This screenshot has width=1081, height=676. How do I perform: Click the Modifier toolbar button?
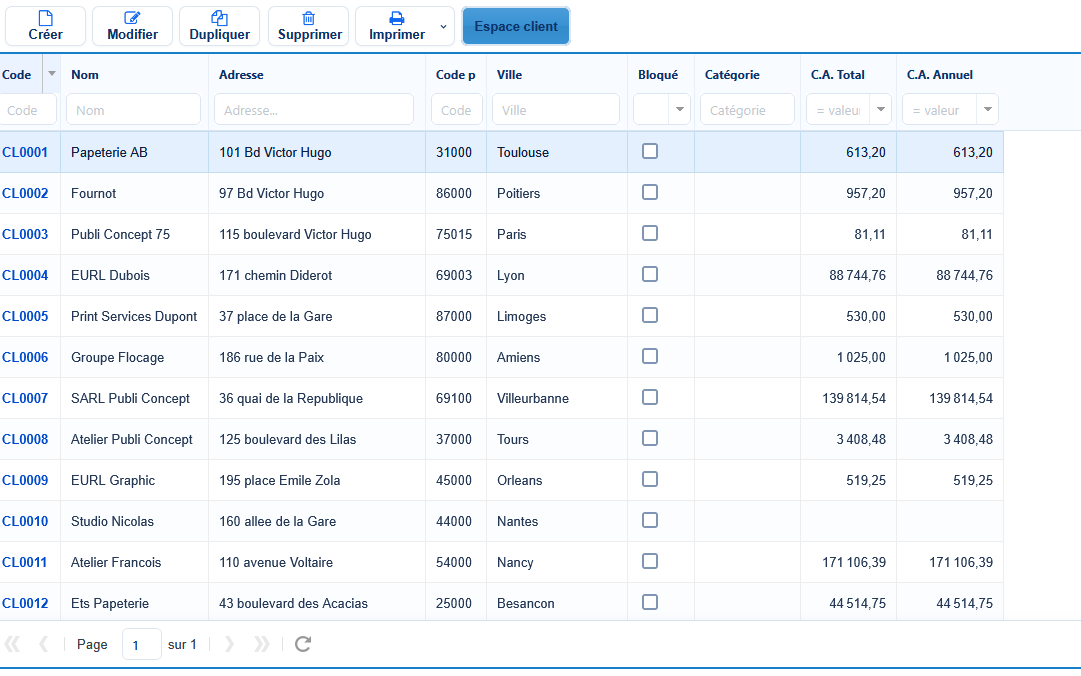[x=132, y=26]
